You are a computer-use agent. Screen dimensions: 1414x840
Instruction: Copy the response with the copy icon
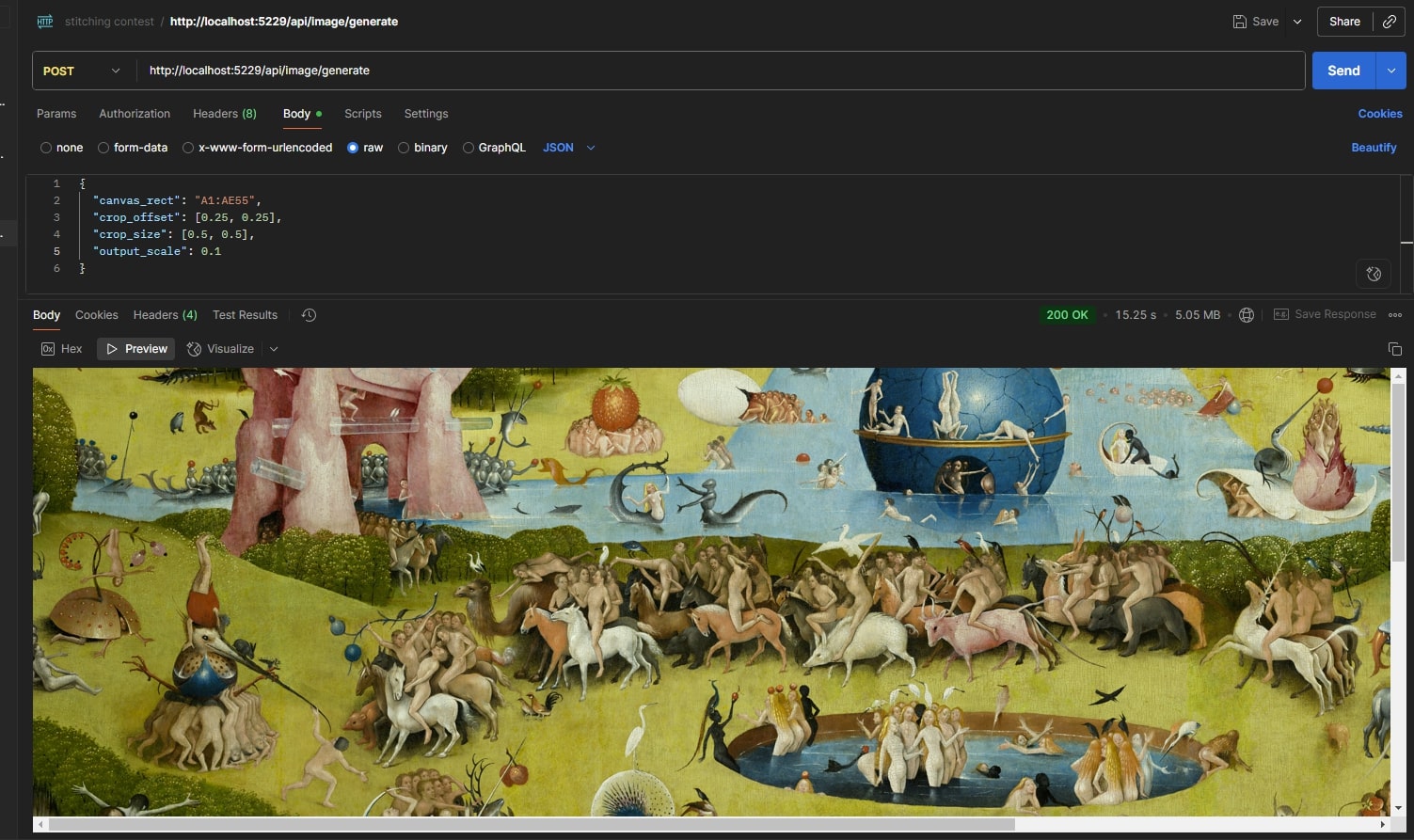(1394, 349)
